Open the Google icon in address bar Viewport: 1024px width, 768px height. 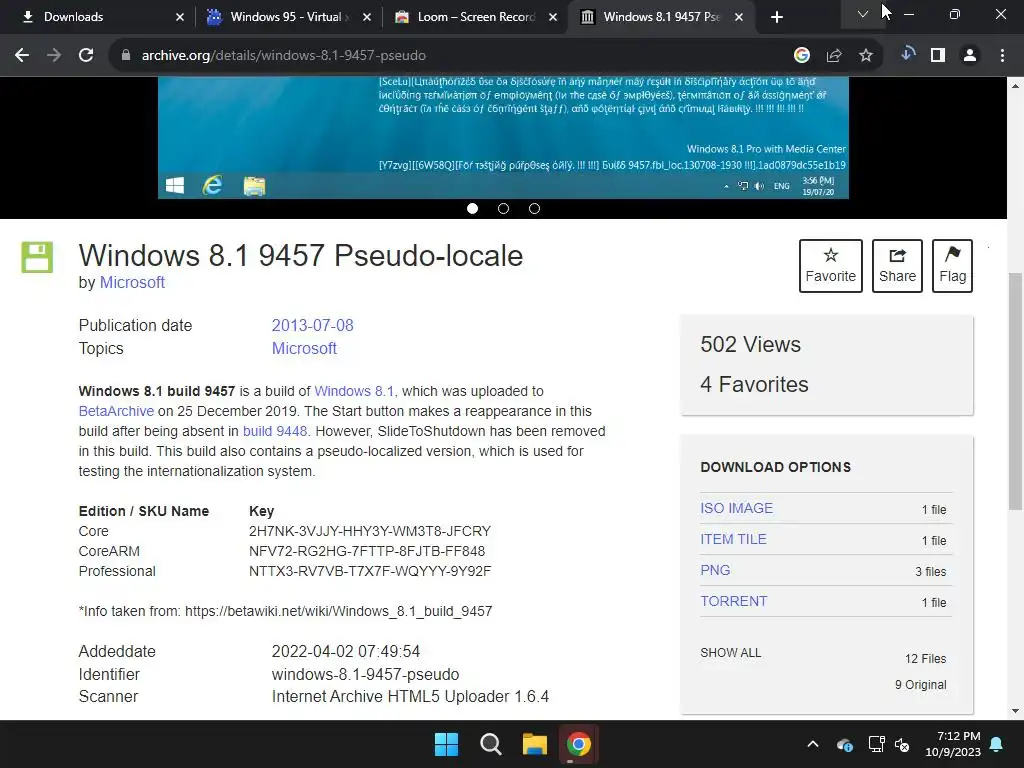point(802,56)
